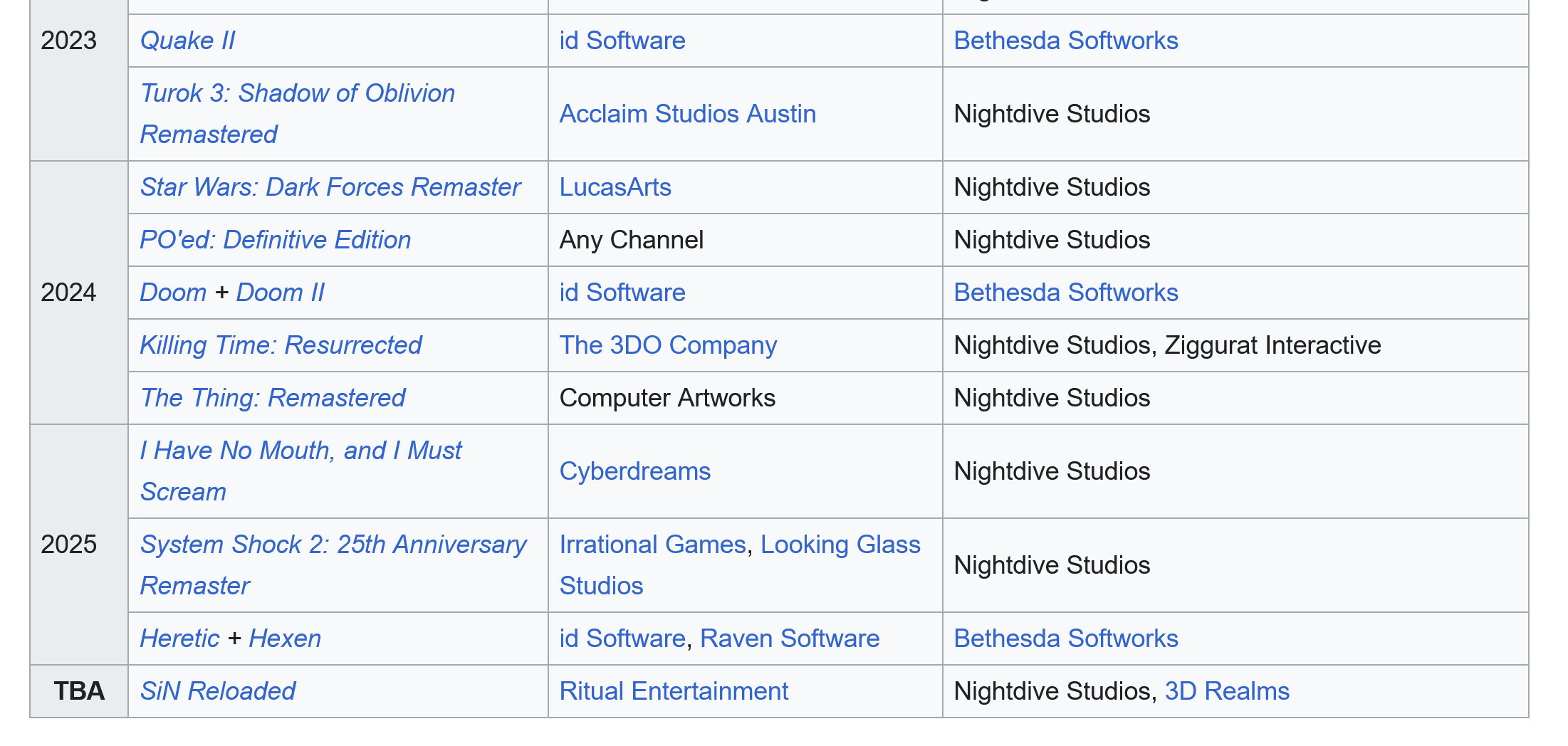Open the LucasArts link
The image size is (1568, 746).
point(615,187)
